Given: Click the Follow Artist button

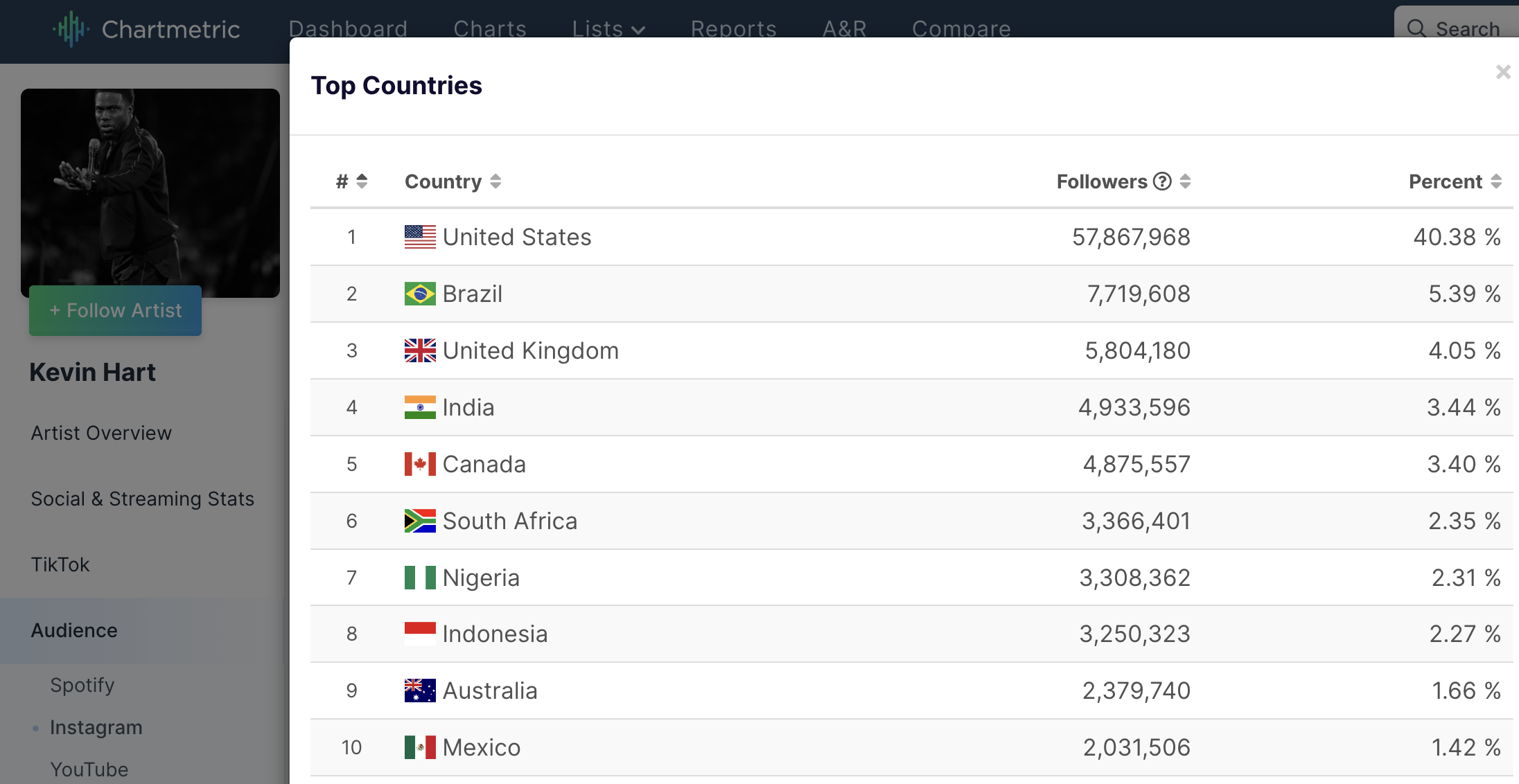Looking at the screenshot, I should coord(115,310).
